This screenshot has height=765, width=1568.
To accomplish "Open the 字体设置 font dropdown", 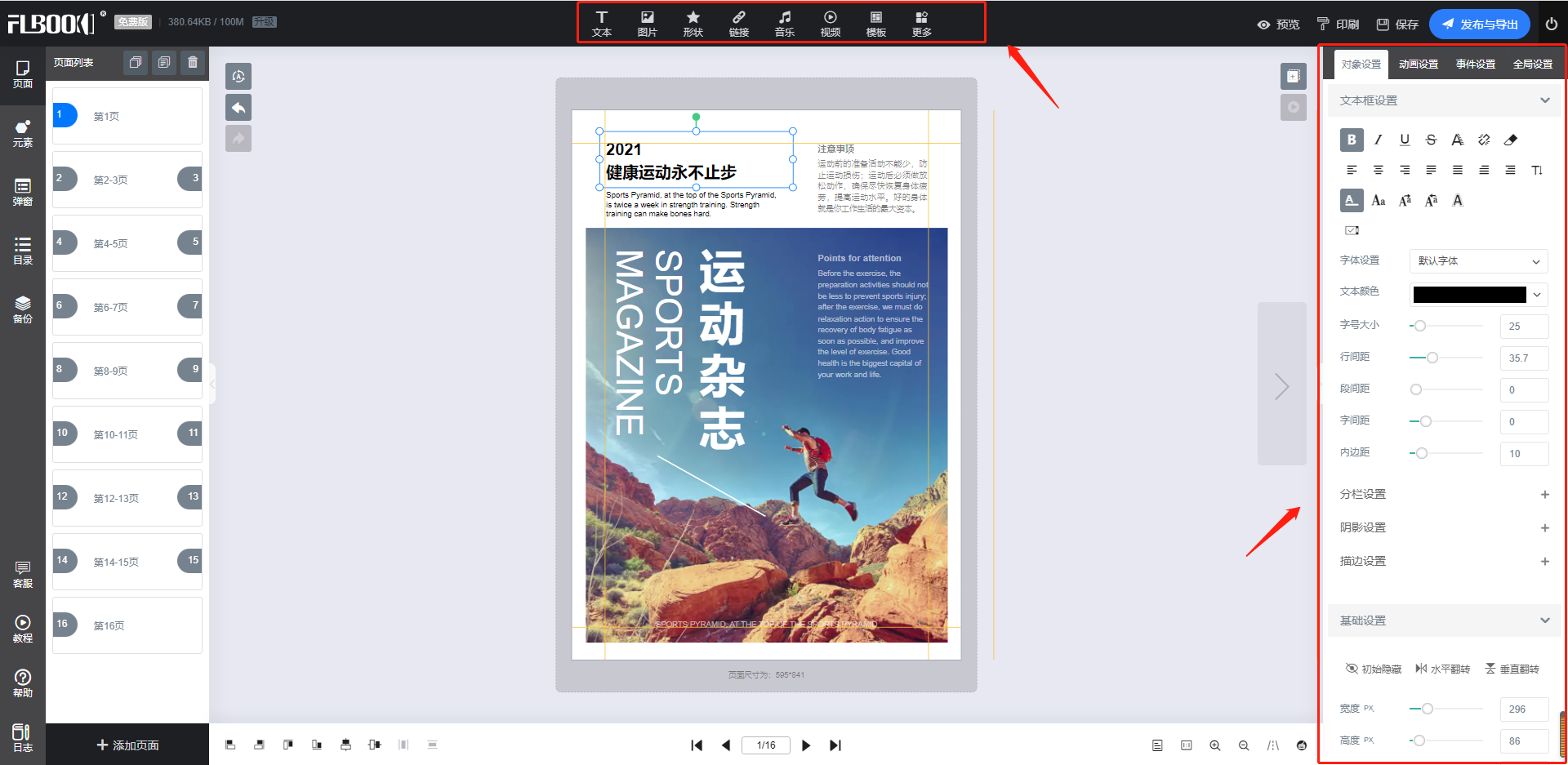I will 1479,261.
